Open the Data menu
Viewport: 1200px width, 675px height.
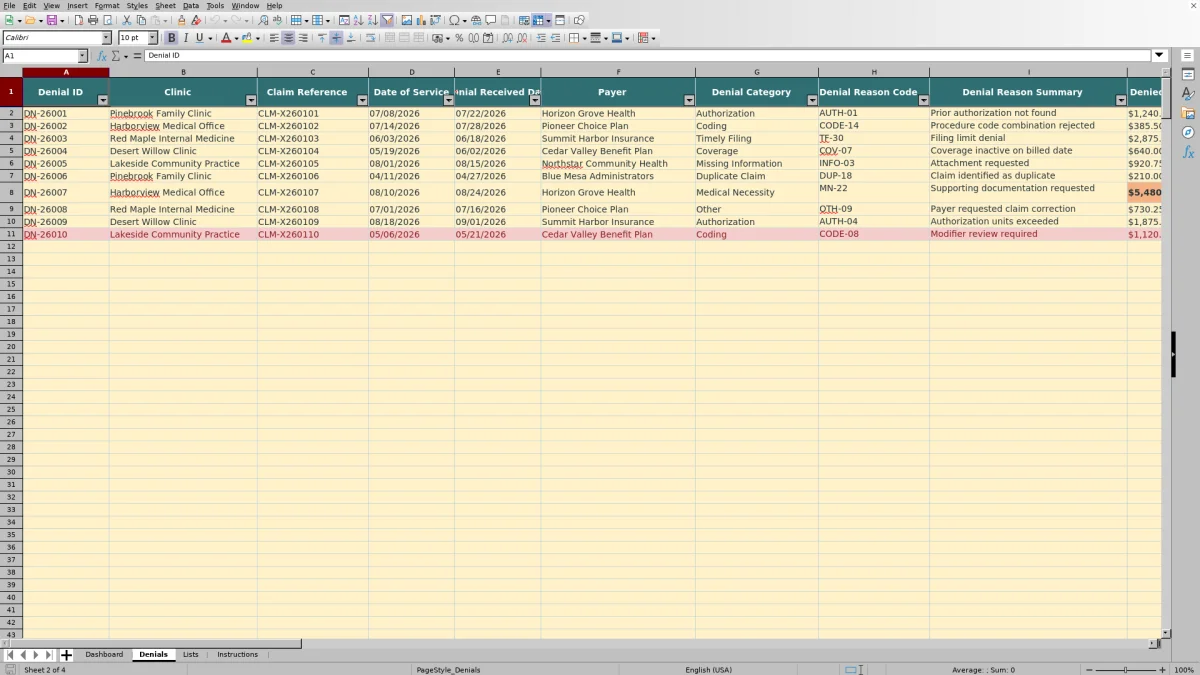click(190, 6)
